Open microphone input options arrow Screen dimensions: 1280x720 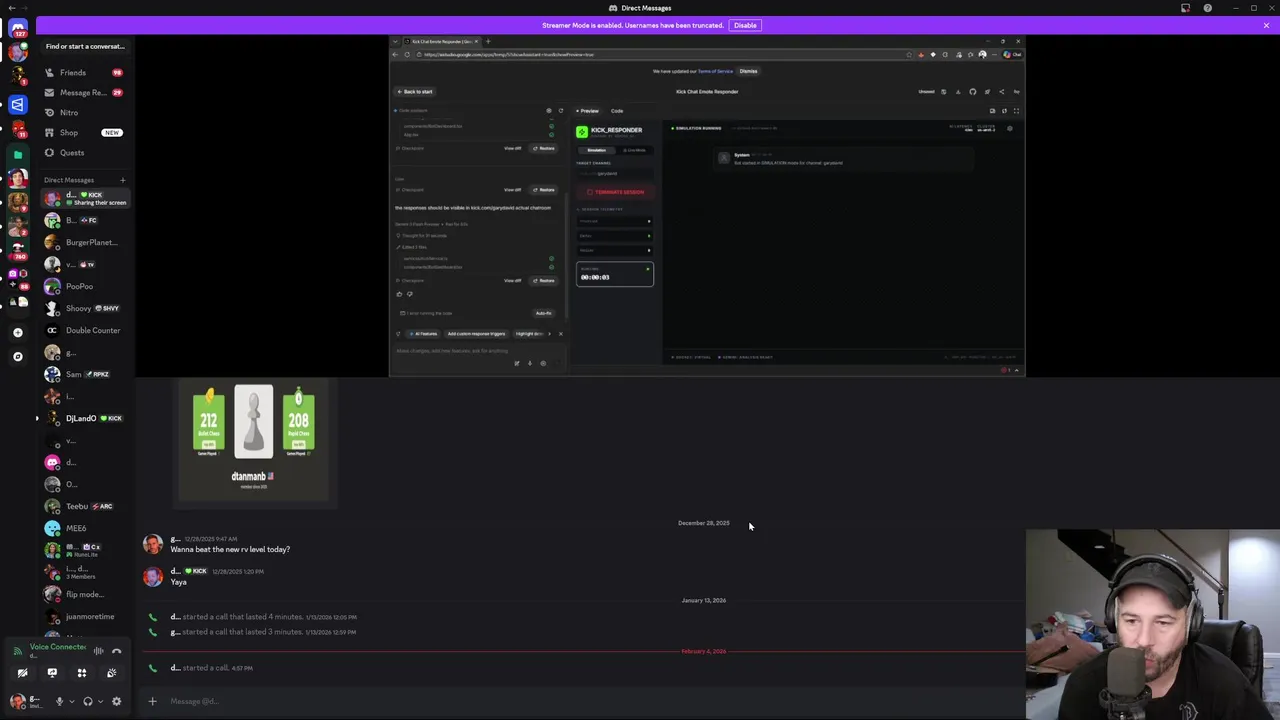71,701
